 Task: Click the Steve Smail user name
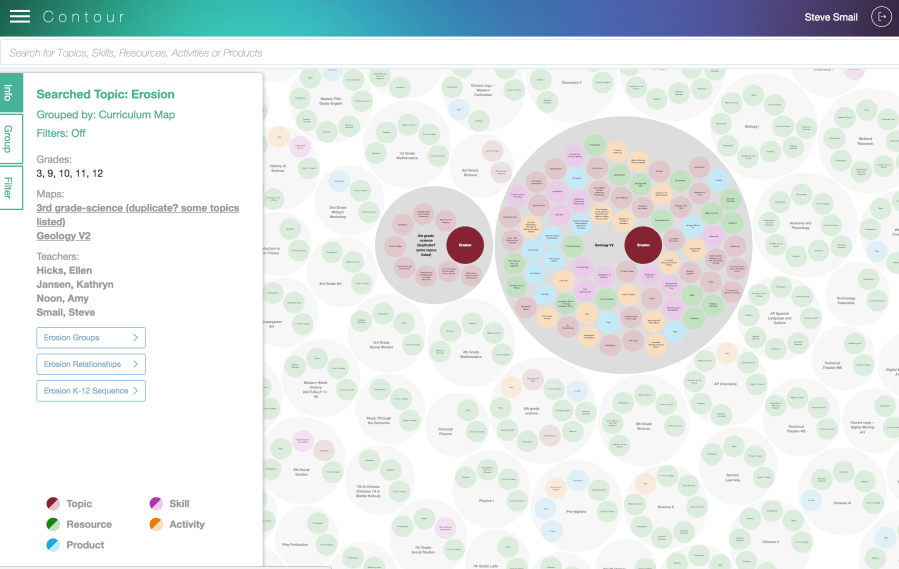pyautogui.click(x=831, y=17)
